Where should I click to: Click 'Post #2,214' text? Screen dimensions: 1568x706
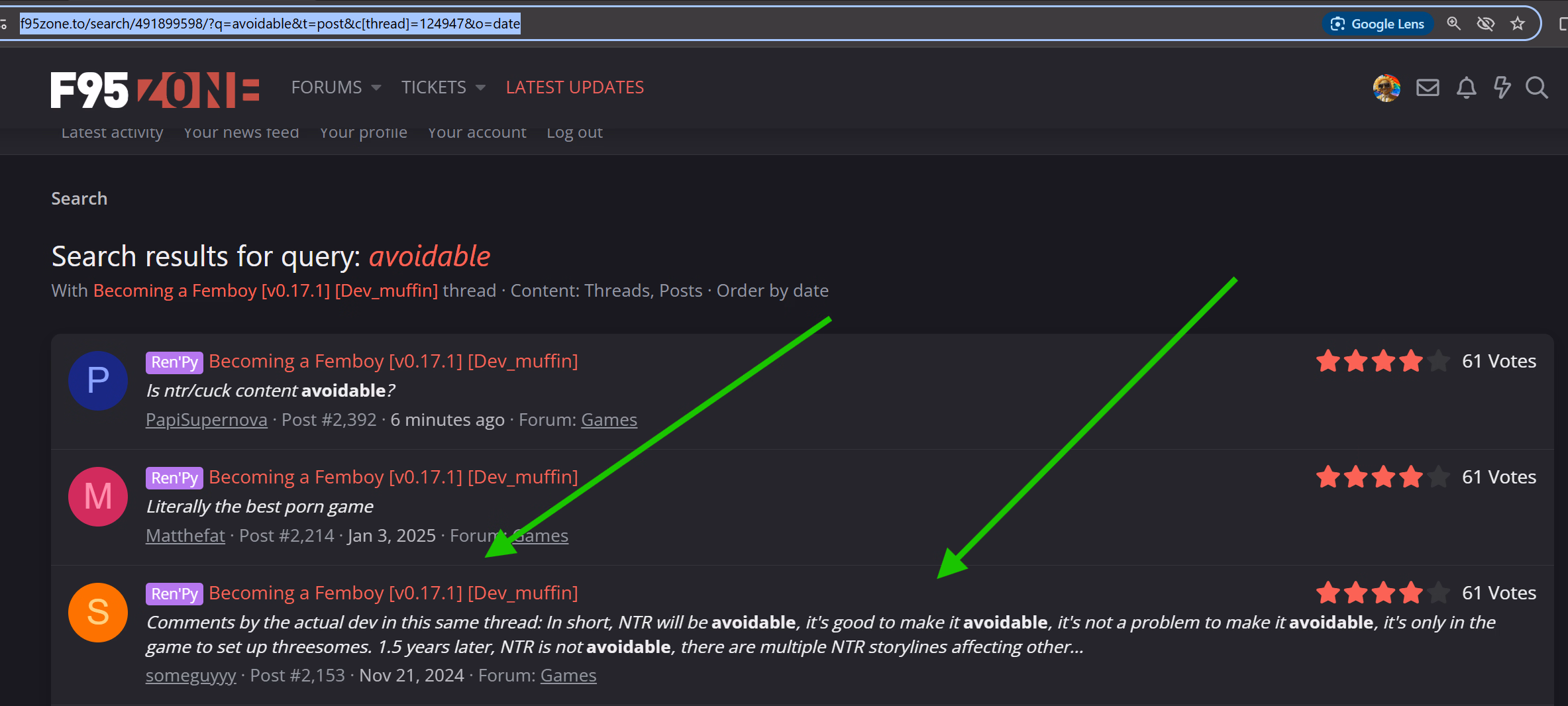(287, 536)
